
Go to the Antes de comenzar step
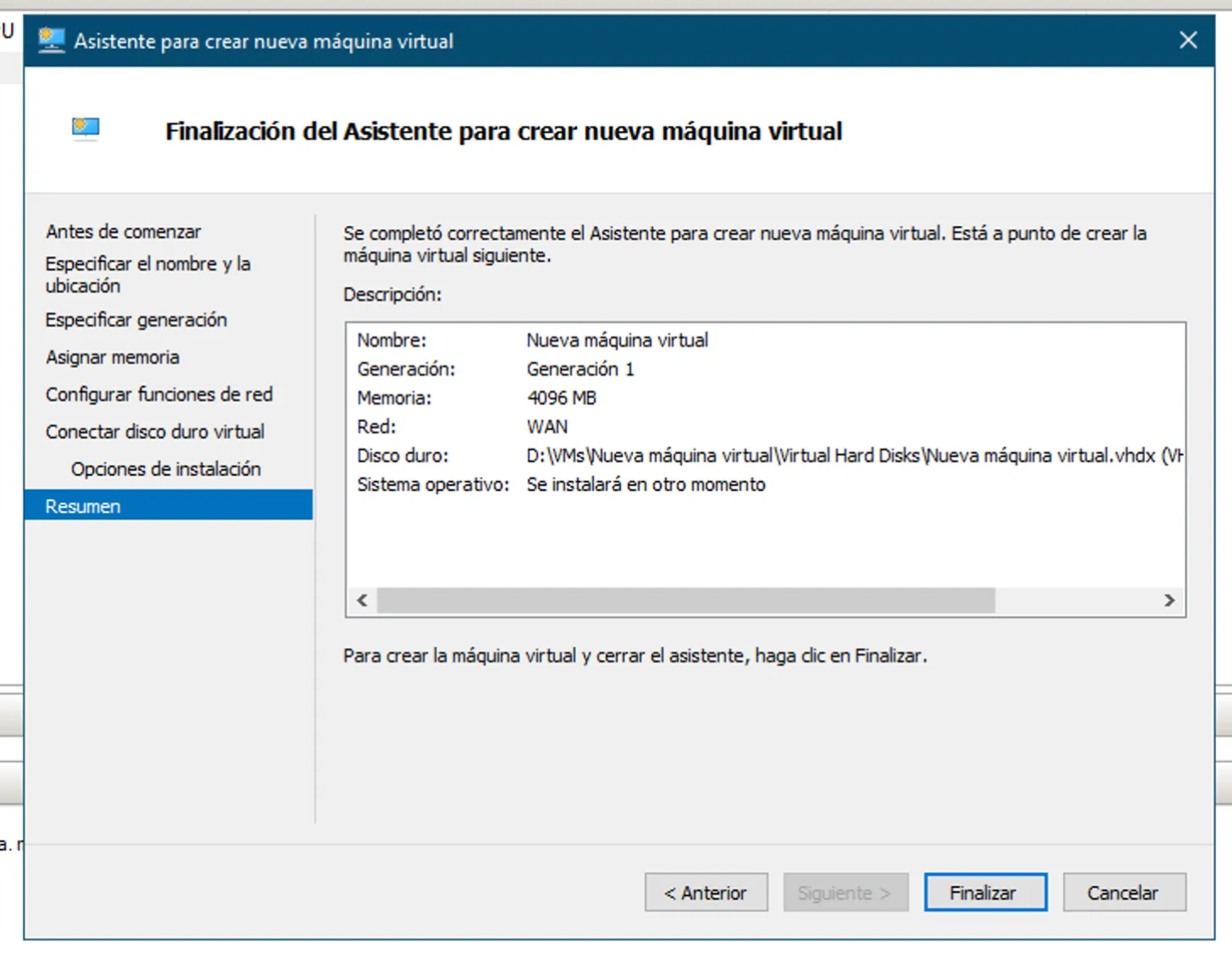(x=124, y=231)
